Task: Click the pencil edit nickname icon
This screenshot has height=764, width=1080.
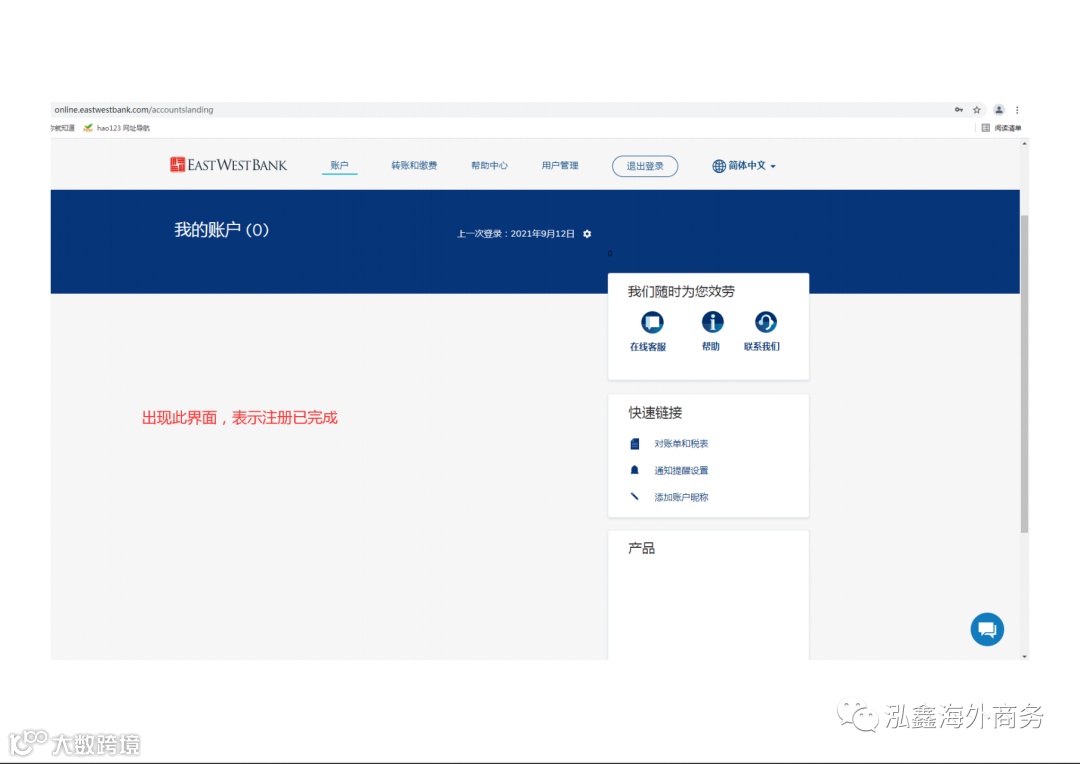Action: click(x=635, y=496)
